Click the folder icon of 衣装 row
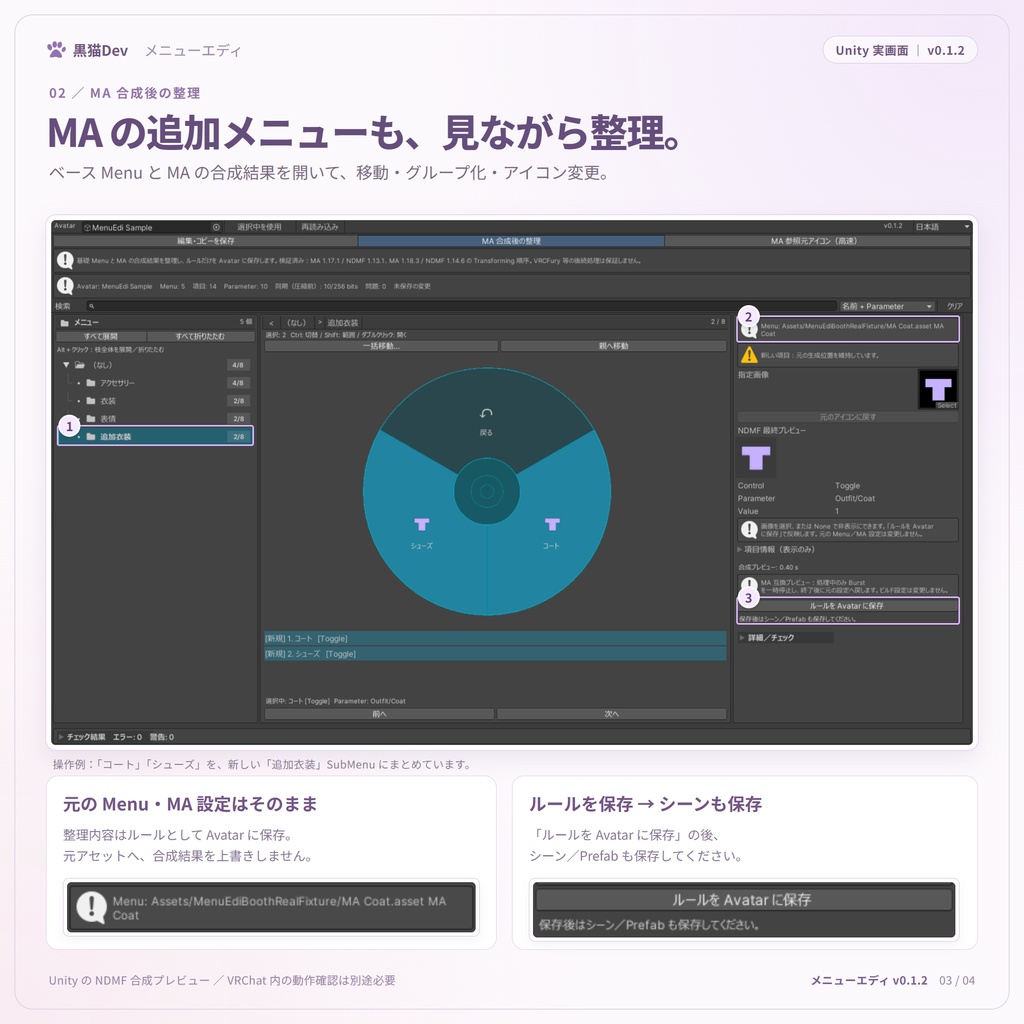1024x1024 pixels. point(91,400)
